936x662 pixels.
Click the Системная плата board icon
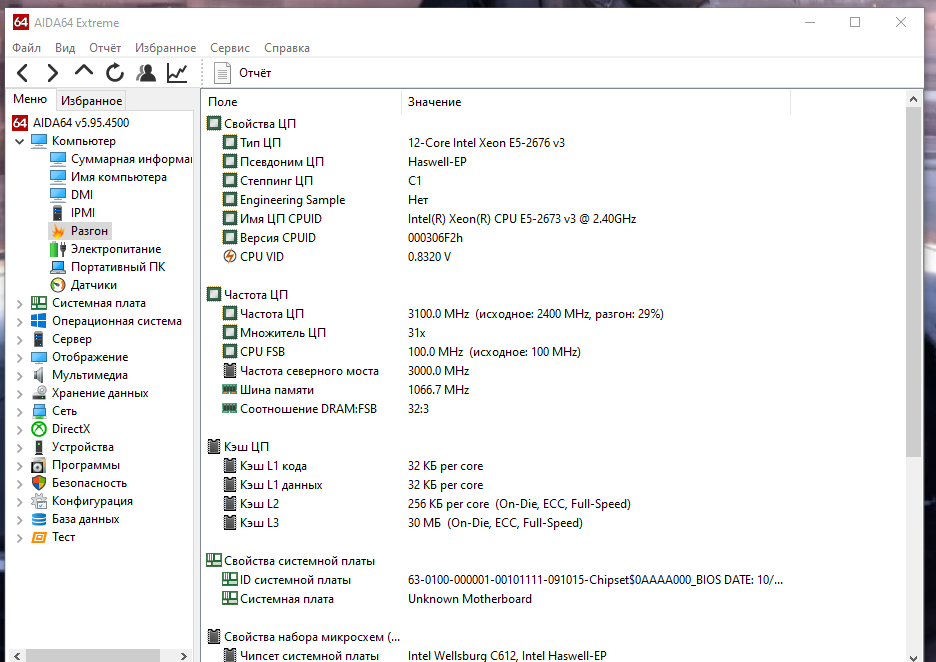39,303
